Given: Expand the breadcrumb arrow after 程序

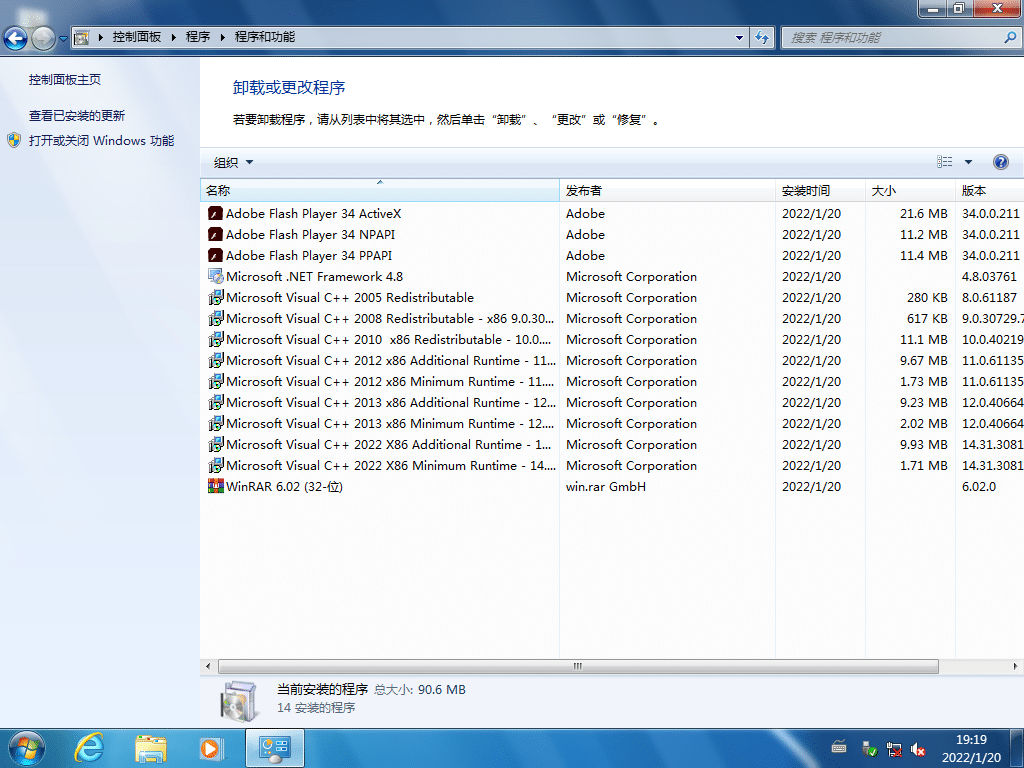Looking at the screenshot, I should [222, 37].
